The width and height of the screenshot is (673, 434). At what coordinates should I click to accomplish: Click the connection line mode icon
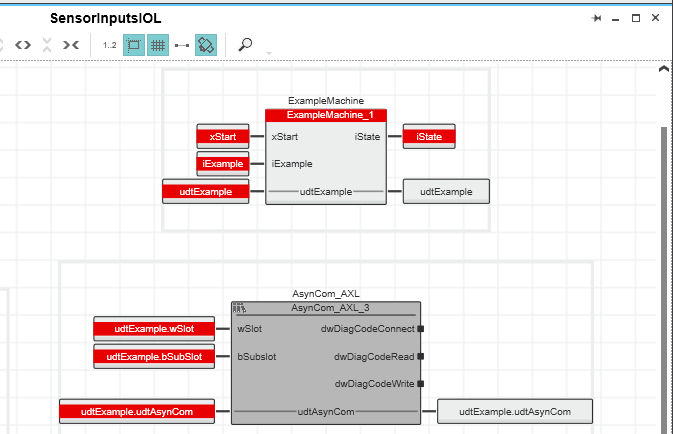tap(181, 45)
